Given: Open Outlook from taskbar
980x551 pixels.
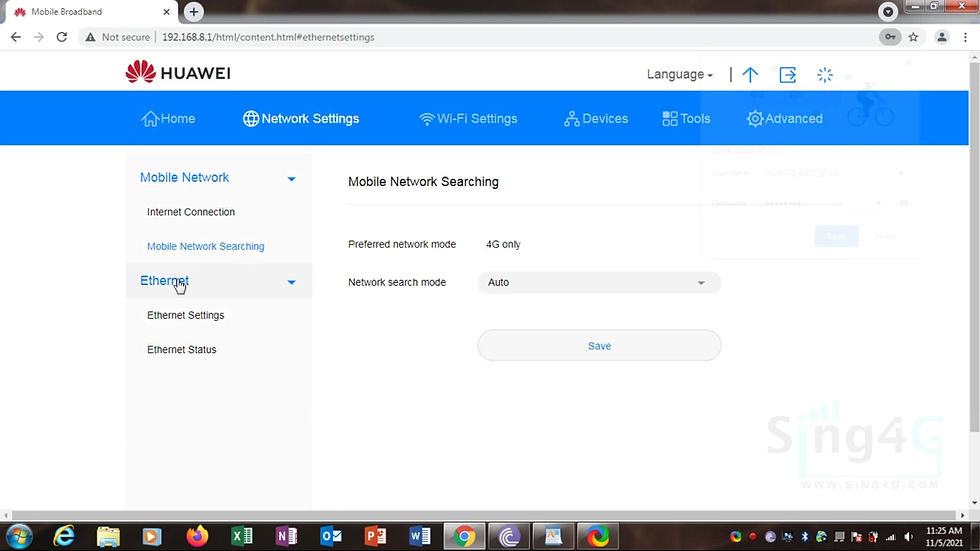Looking at the screenshot, I should point(331,536).
